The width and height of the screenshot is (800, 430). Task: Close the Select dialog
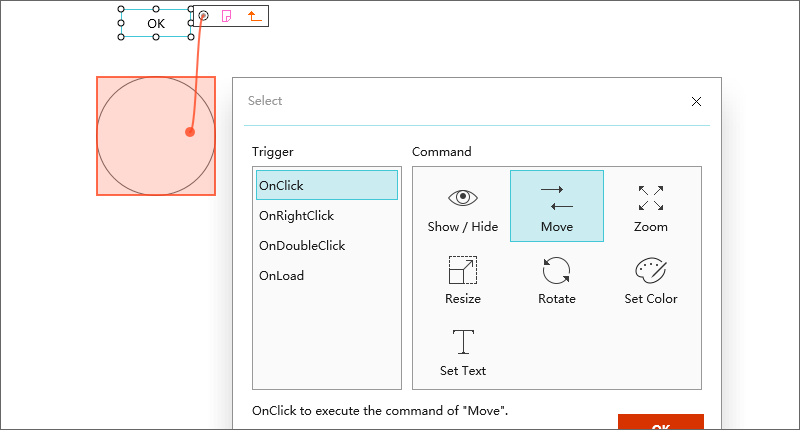tap(696, 101)
